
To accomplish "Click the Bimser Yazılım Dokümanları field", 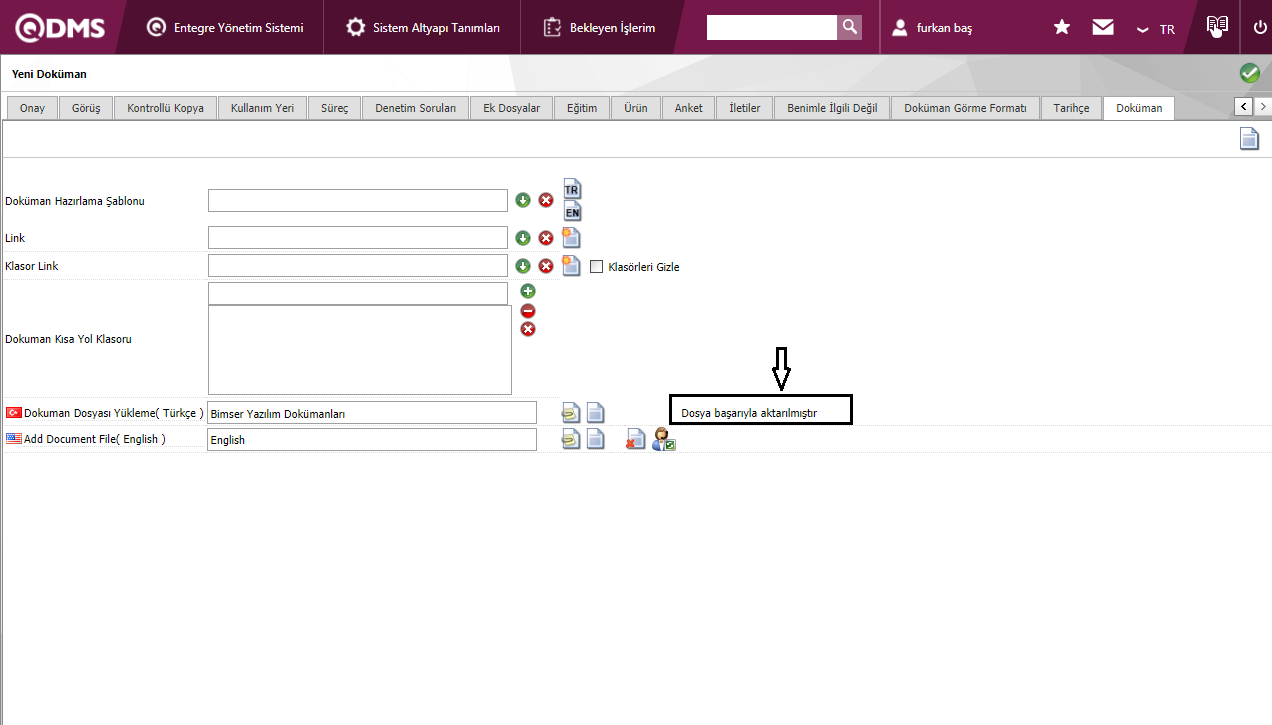I will [372, 413].
